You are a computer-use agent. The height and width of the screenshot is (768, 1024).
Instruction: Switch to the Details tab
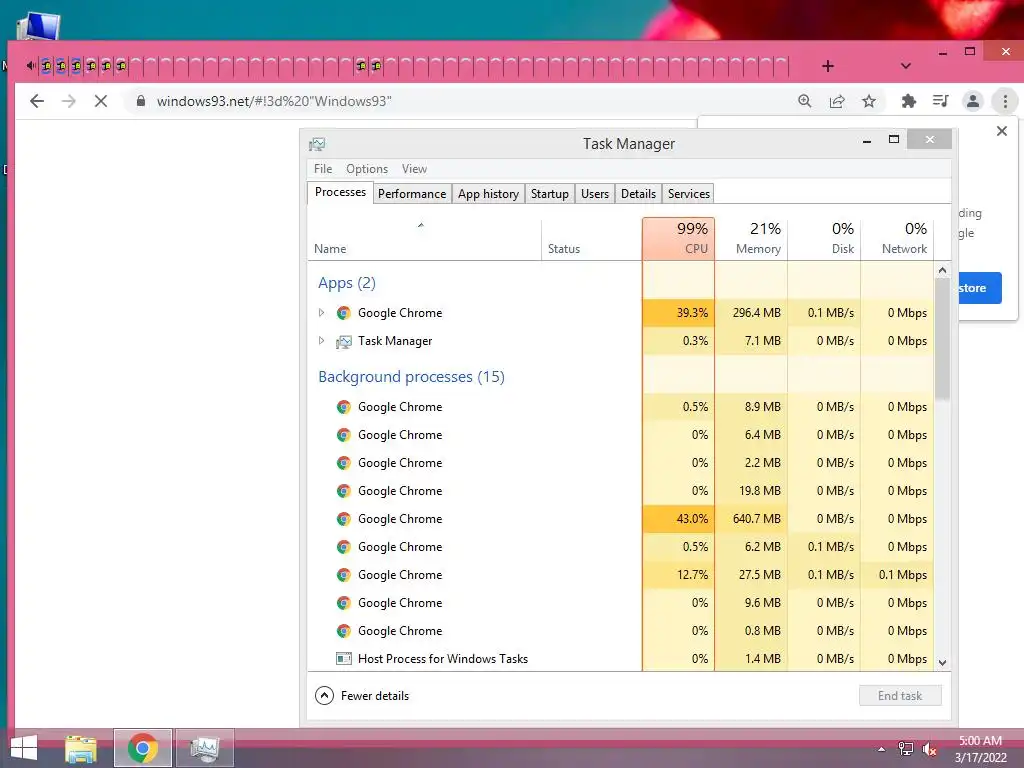(638, 194)
